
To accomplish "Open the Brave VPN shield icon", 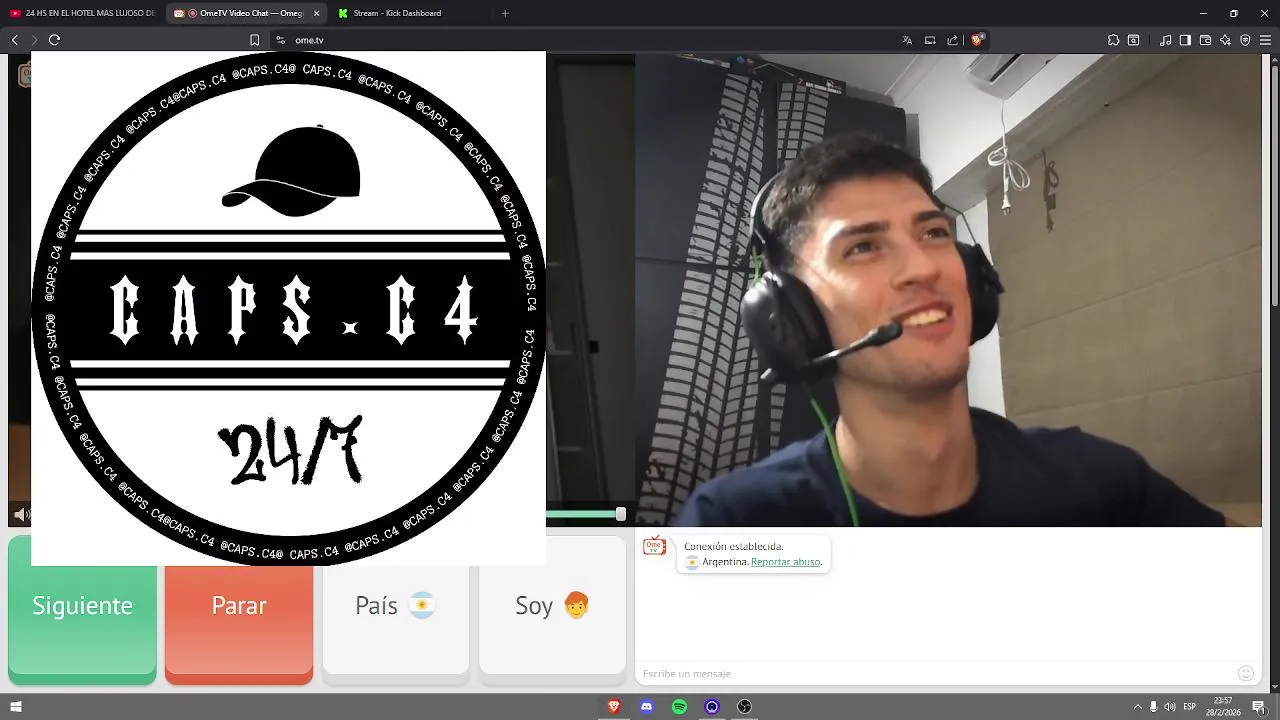I will click(x=1245, y=40).
